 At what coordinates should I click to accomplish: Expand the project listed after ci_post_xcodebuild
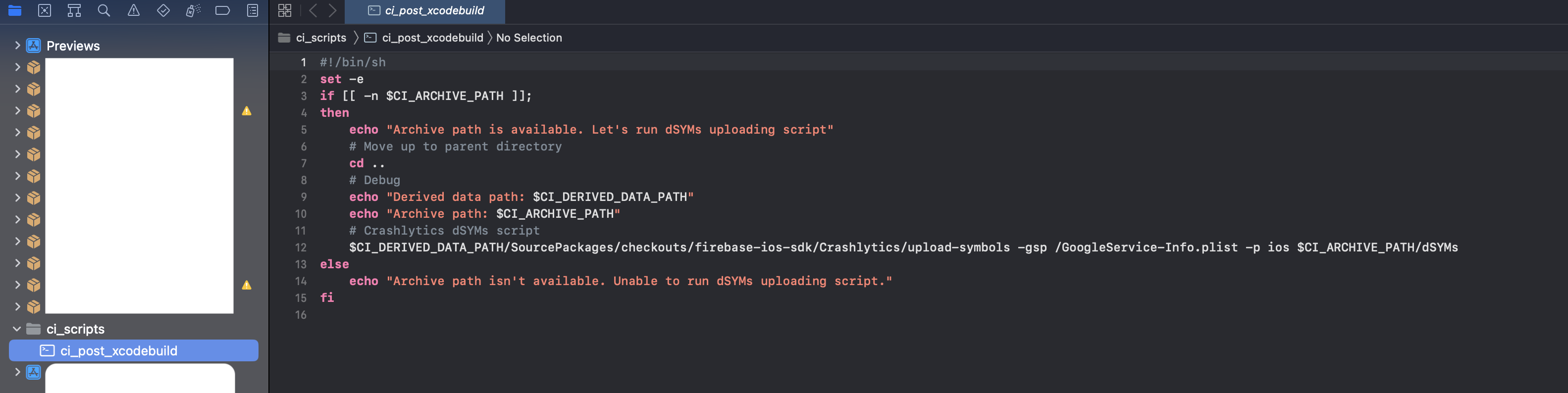[17, 372]
